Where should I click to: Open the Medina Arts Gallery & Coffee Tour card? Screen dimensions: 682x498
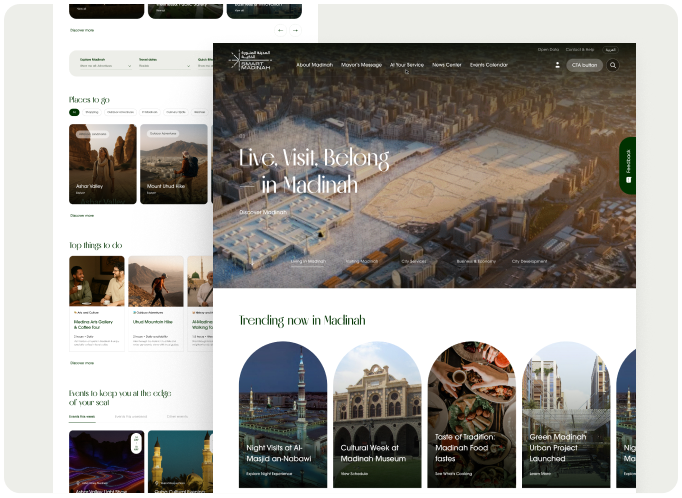point(97,304)
